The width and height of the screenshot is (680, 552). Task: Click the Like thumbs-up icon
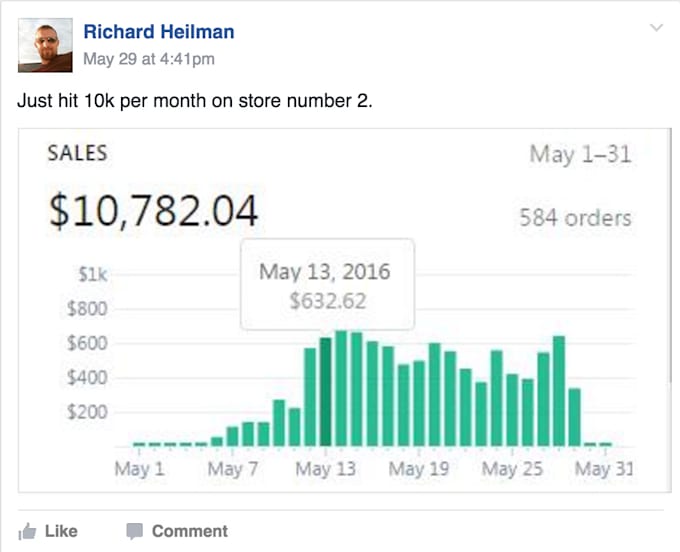pyautogui.click(x=27, y=531)
